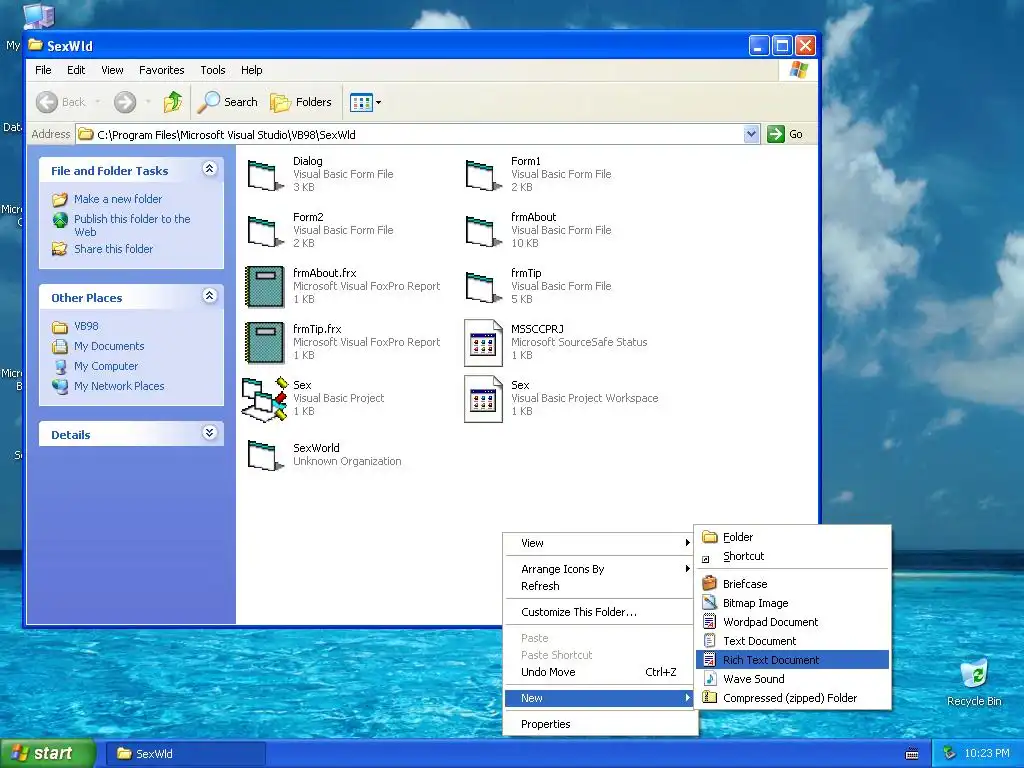The image size is (1024, 768).
Task: Select the Sex Project Workspace file icon
Action: tap(483, 399)
